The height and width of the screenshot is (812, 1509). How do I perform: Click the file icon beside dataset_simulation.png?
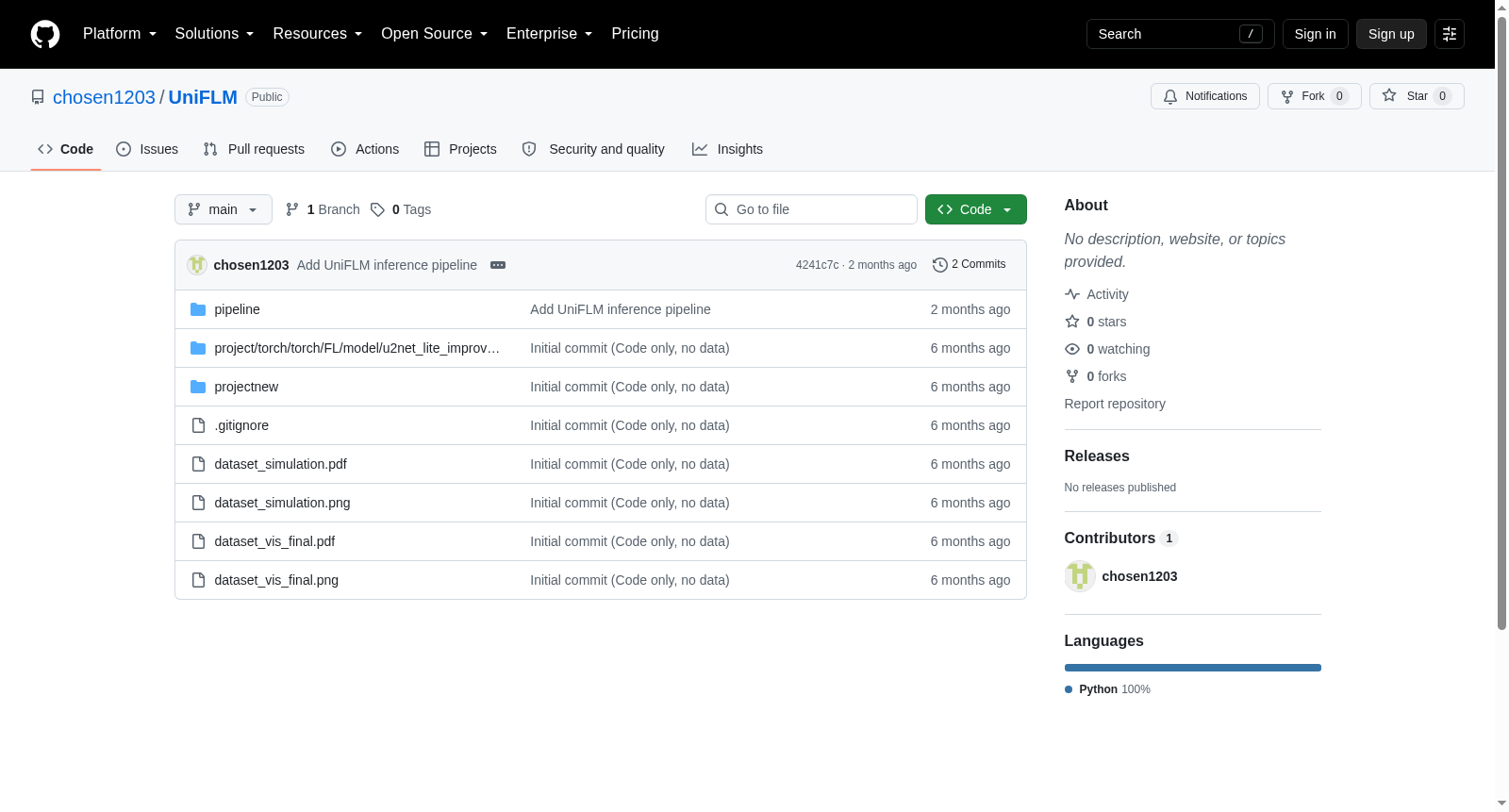coord(198,503)
